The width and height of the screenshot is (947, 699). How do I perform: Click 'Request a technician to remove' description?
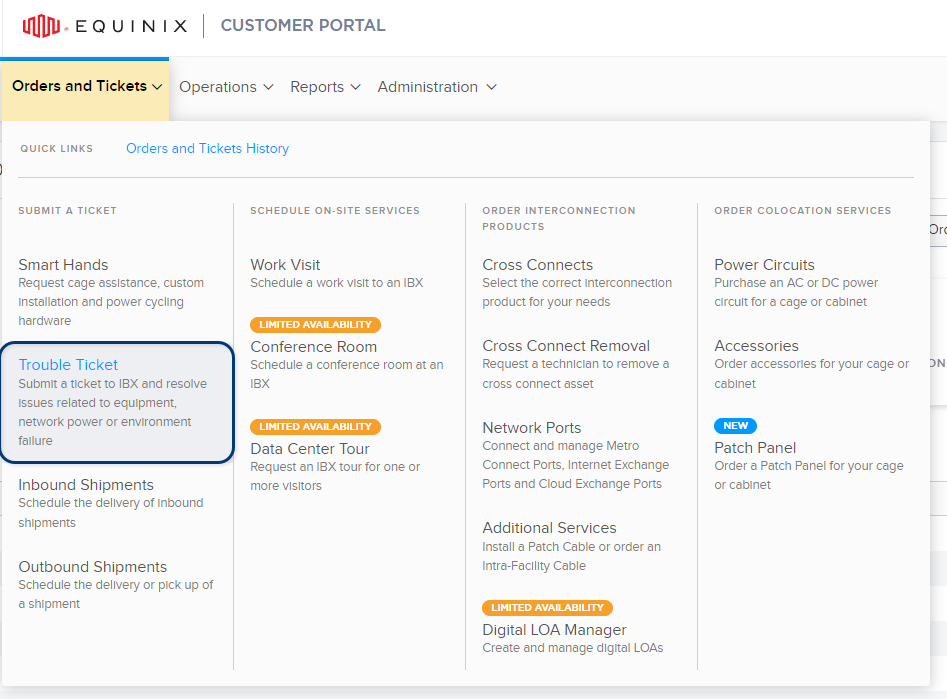(x=576, y=373)
